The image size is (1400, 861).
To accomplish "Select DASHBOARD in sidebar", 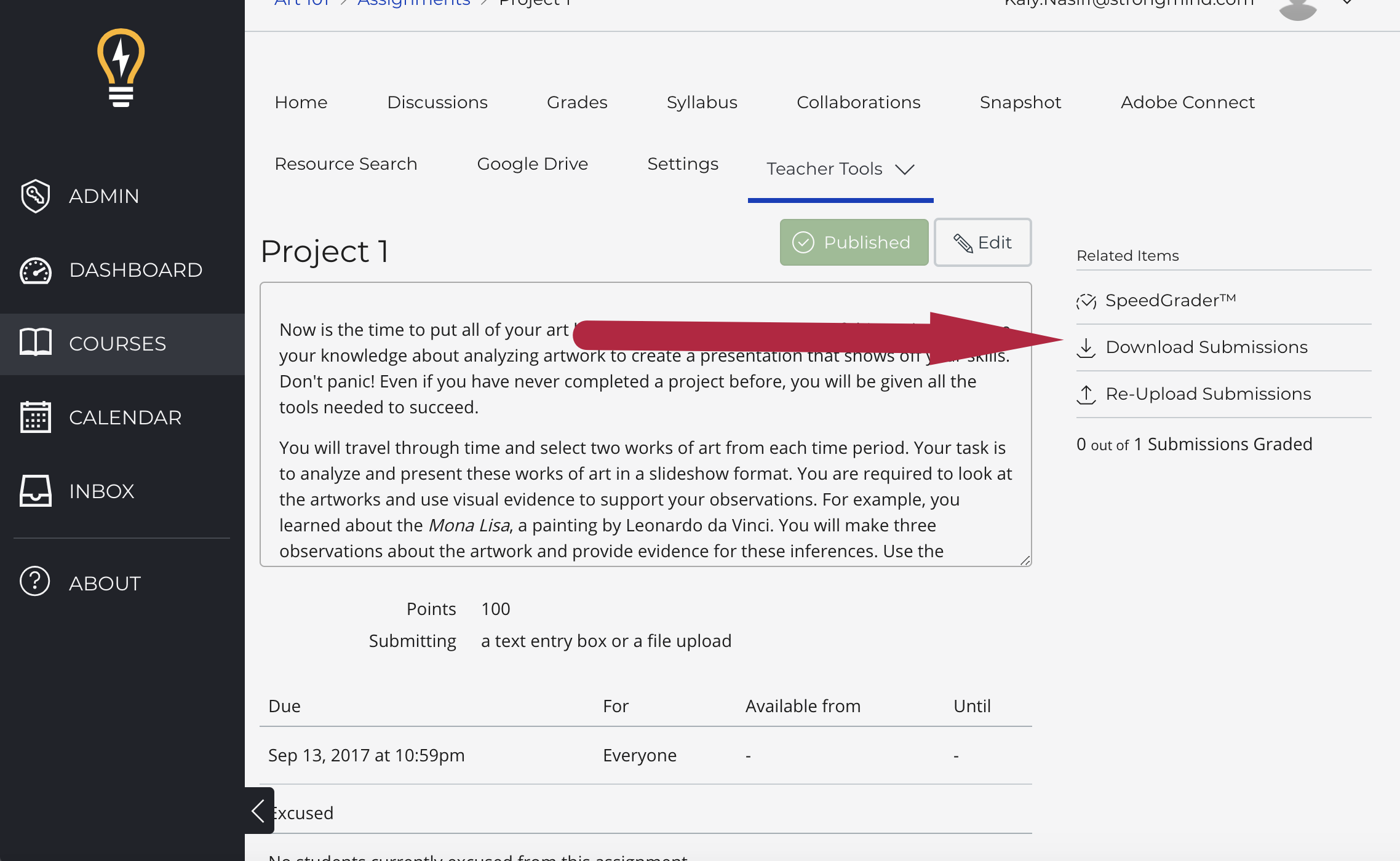I will point(122,270).
